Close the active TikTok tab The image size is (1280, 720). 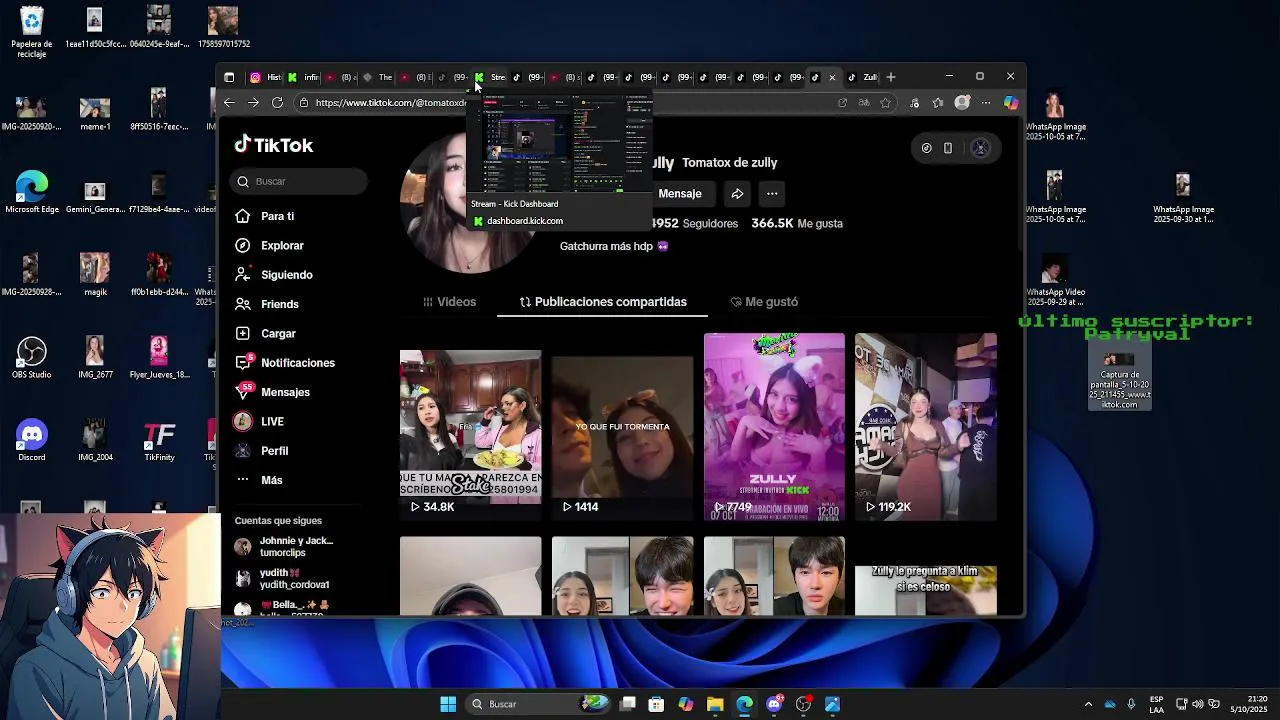point(832,77)
